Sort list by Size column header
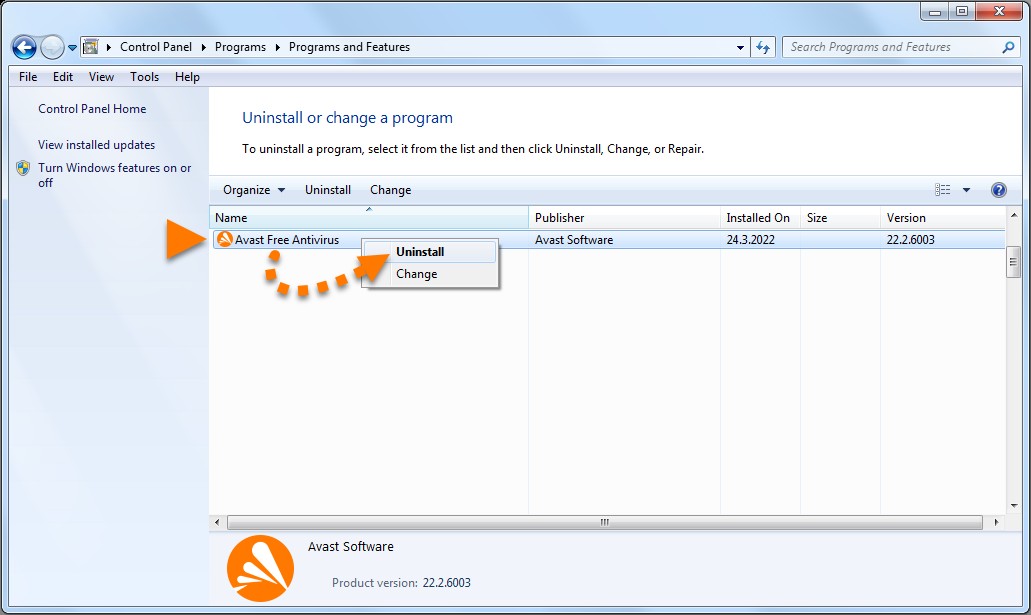This screenshot has width=1031, height=615. pyautogui.click(x=840, y=217)
